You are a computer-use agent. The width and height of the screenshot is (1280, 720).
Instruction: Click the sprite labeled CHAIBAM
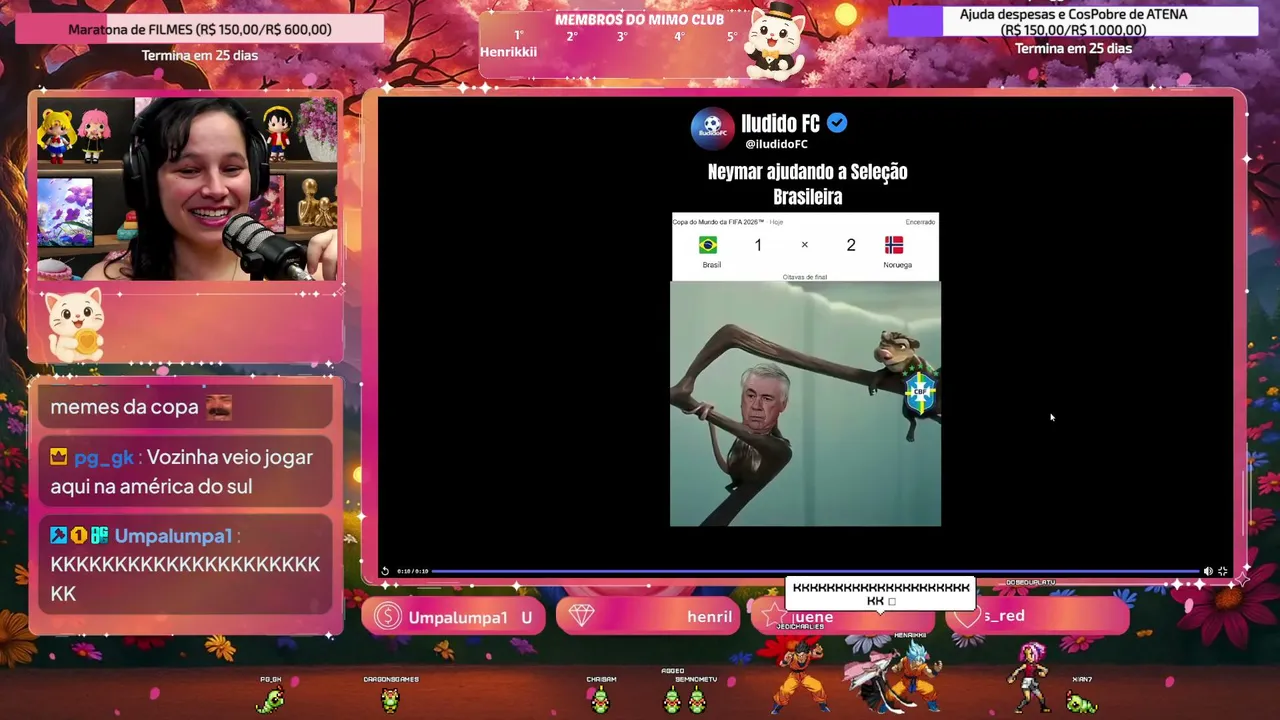(x=600, y=699)
